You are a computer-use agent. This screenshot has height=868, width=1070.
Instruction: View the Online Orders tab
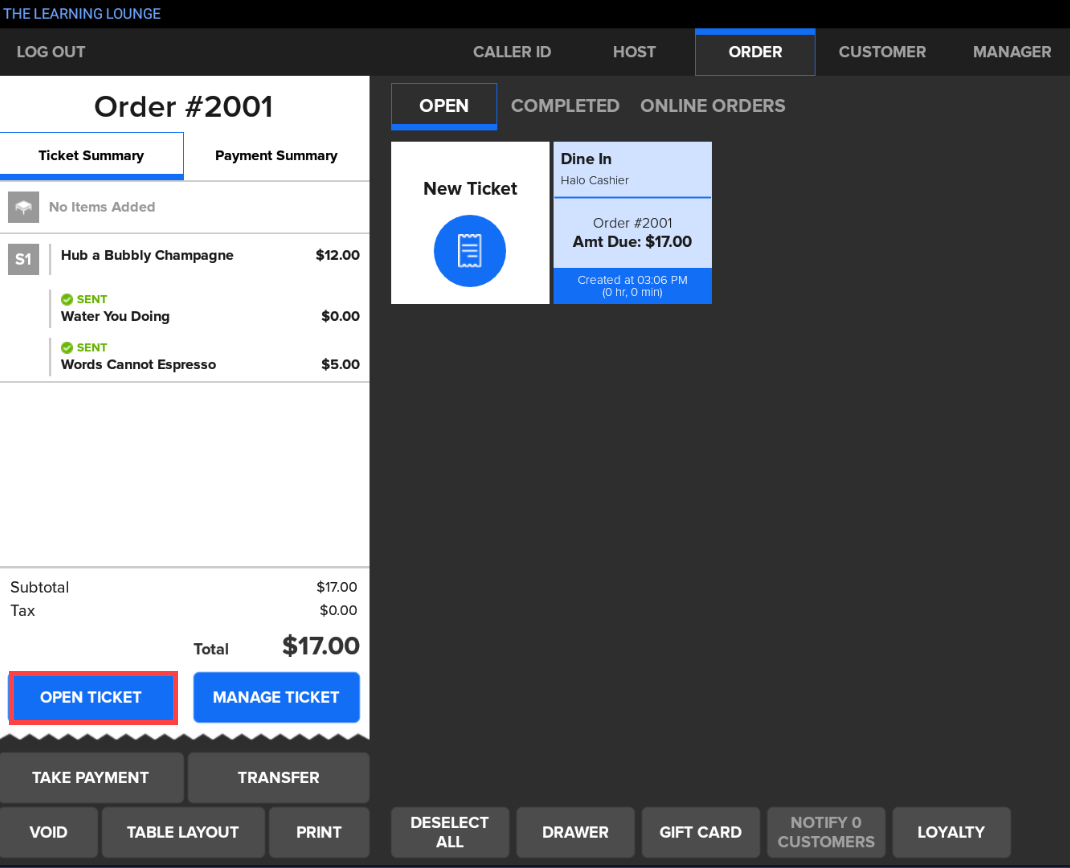(x=712, y=106)
